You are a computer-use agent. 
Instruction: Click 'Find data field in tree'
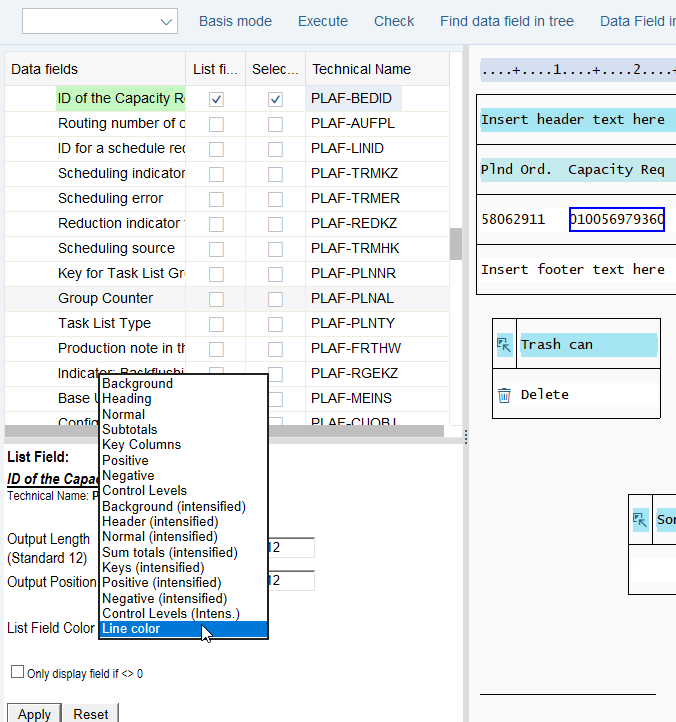tap(508, 21)
